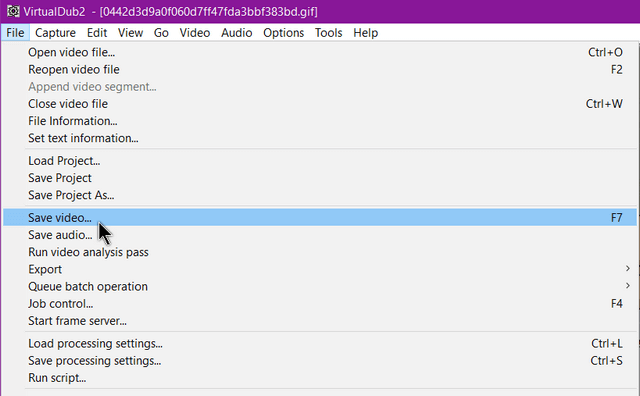This screenshot has width=640, height=396.
Task: Select Start frame server...
Action: click(320, 320)
